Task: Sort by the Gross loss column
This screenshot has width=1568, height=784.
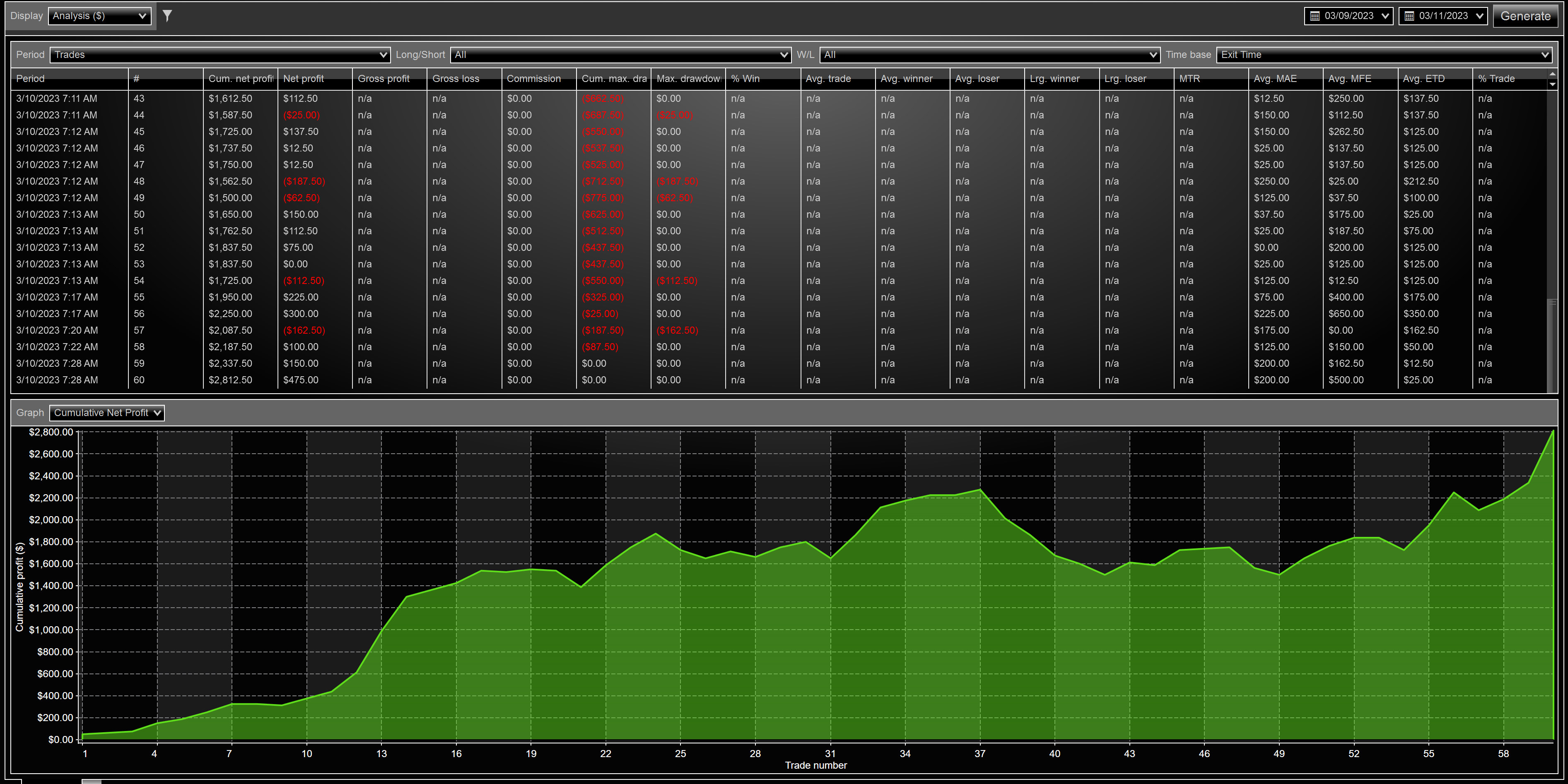Action: (464, 79)
